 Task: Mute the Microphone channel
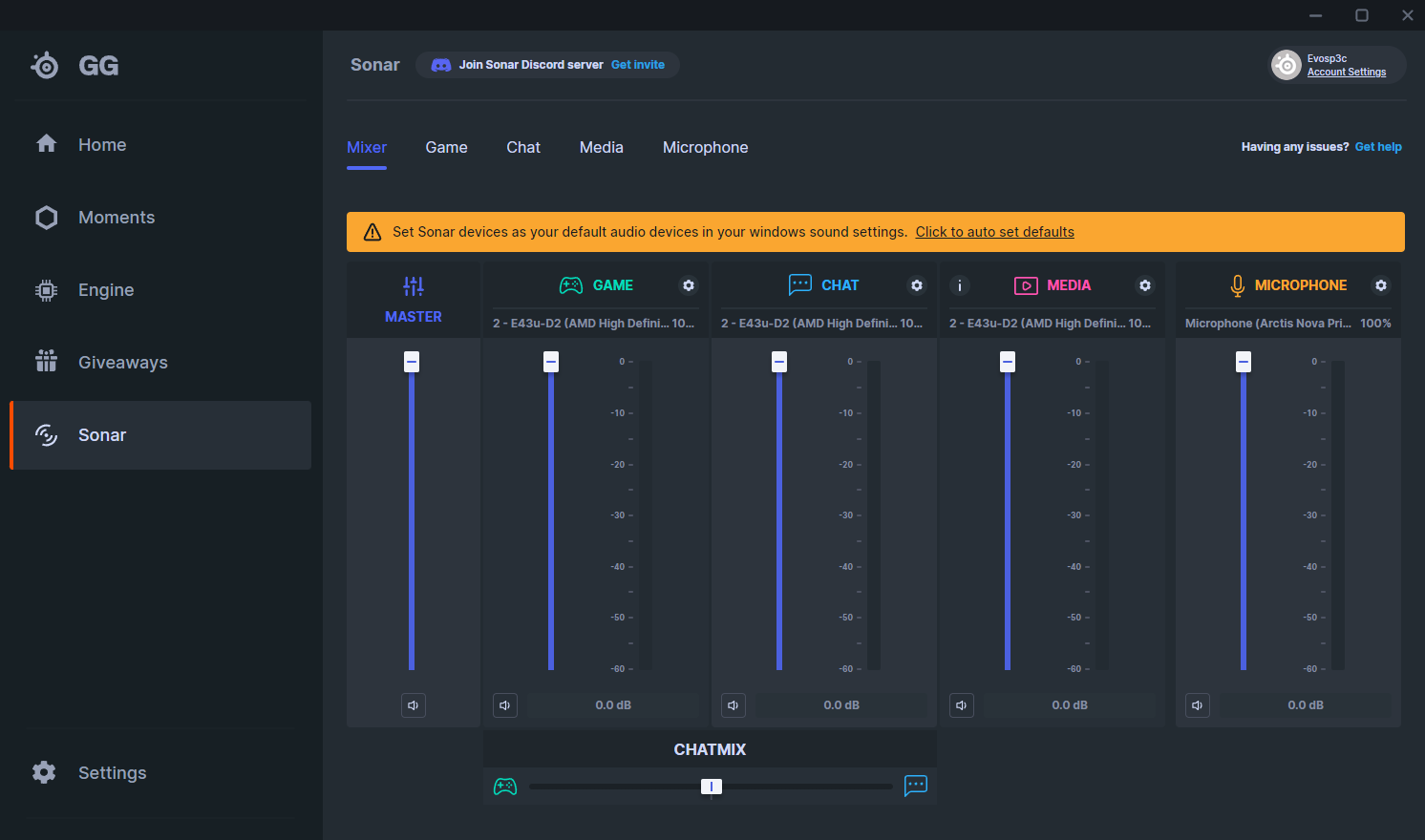click(1198, 705)
